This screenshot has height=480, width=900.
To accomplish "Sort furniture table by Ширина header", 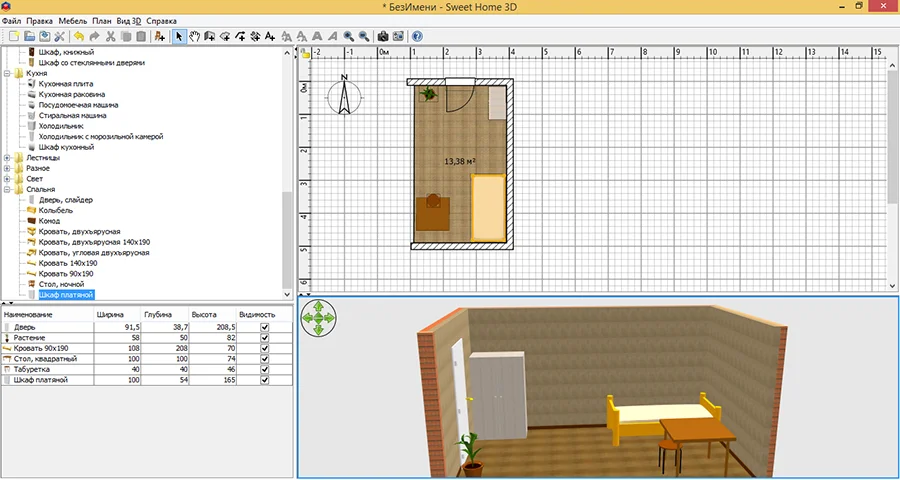I will coord(118,315).
